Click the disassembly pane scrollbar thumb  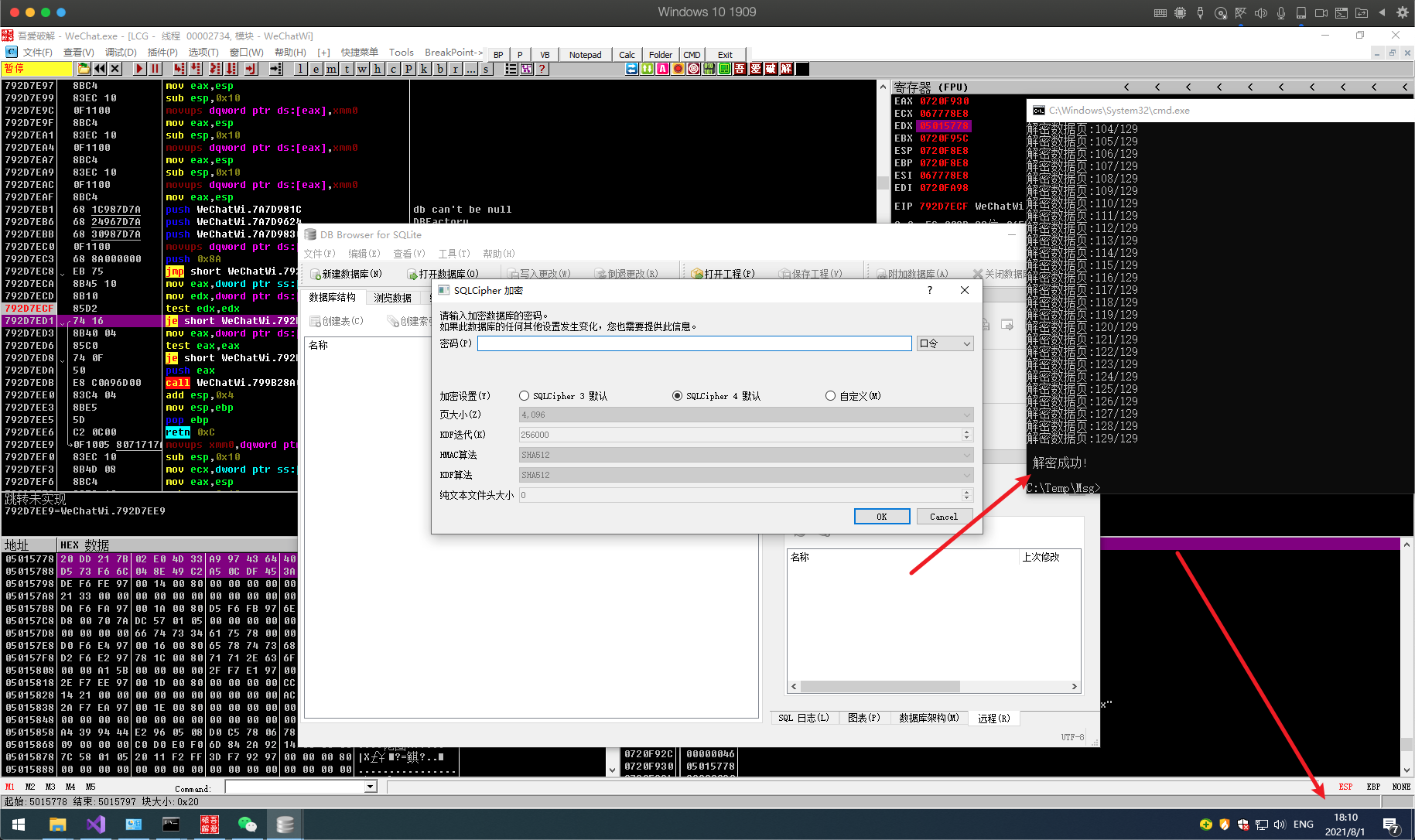(883, 183)
